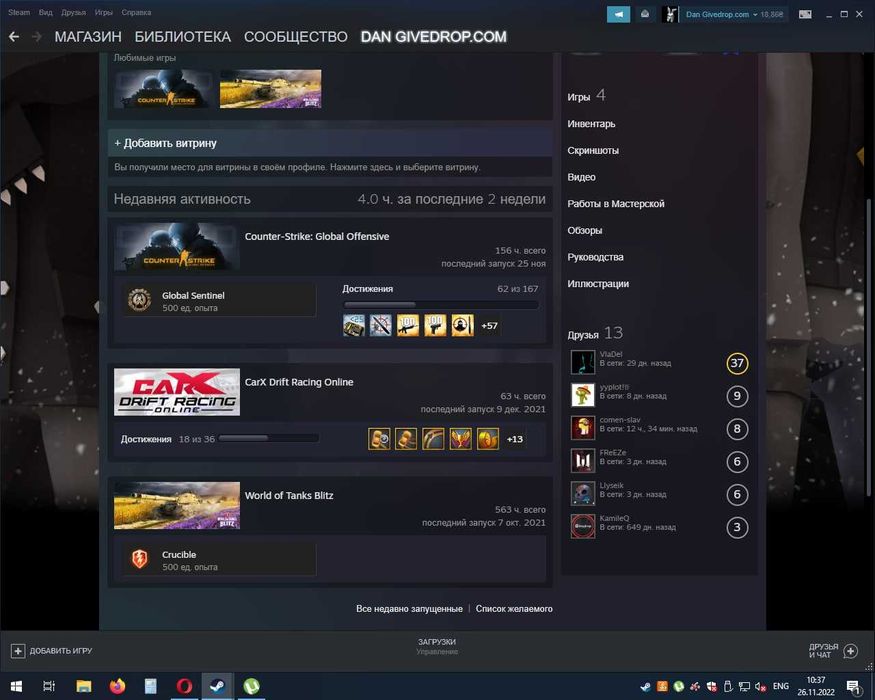Switch to Big Picture mode icon
Screen dimensions: 875x700
click(805, 15)
